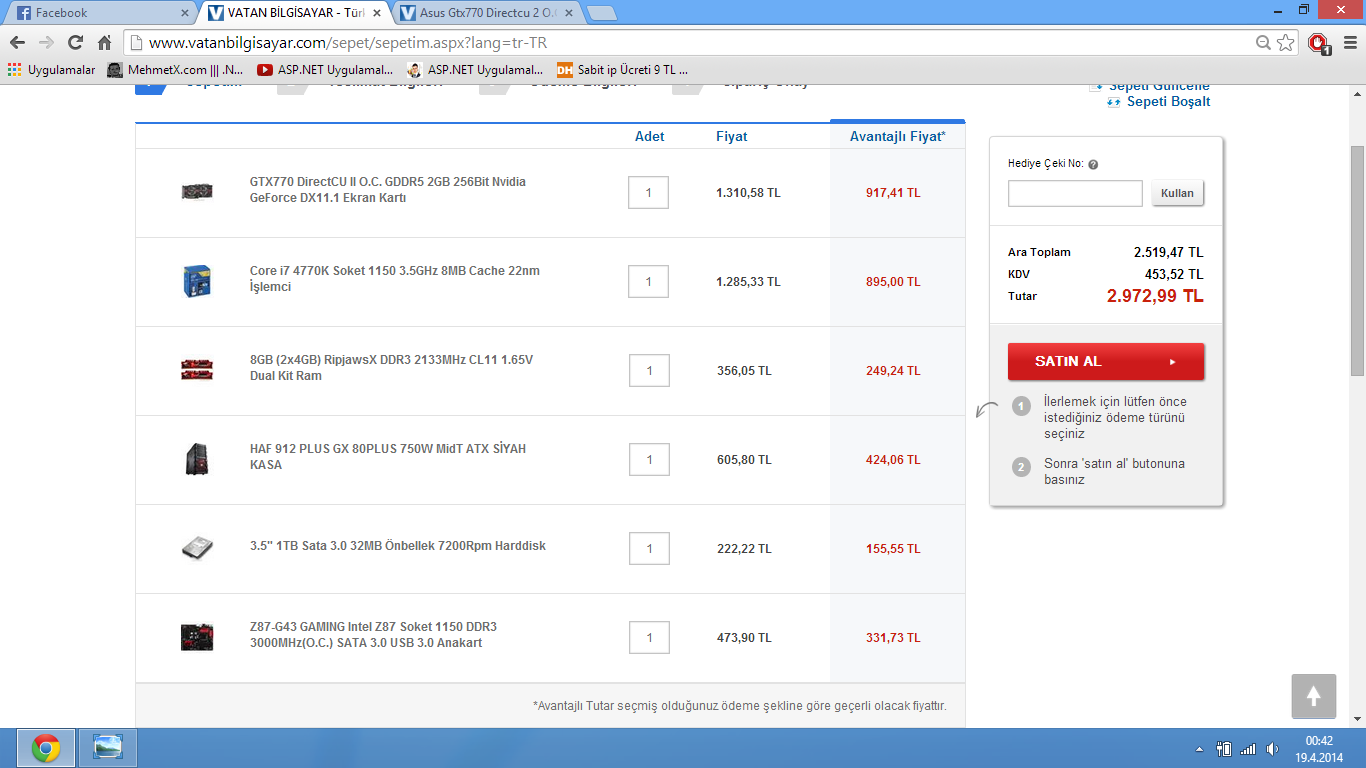Click the help icon beside Hediye Çeki No
The height and width of the screenshot is (768, 1366).
point(1093,165)
